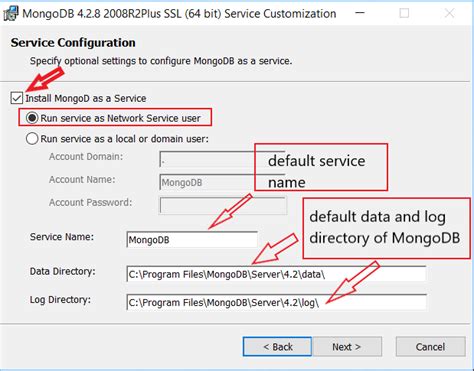The height and width of the screenshot is (371, 474).
Task: Click the 'Account Name:' label
Action: [82, 179]
